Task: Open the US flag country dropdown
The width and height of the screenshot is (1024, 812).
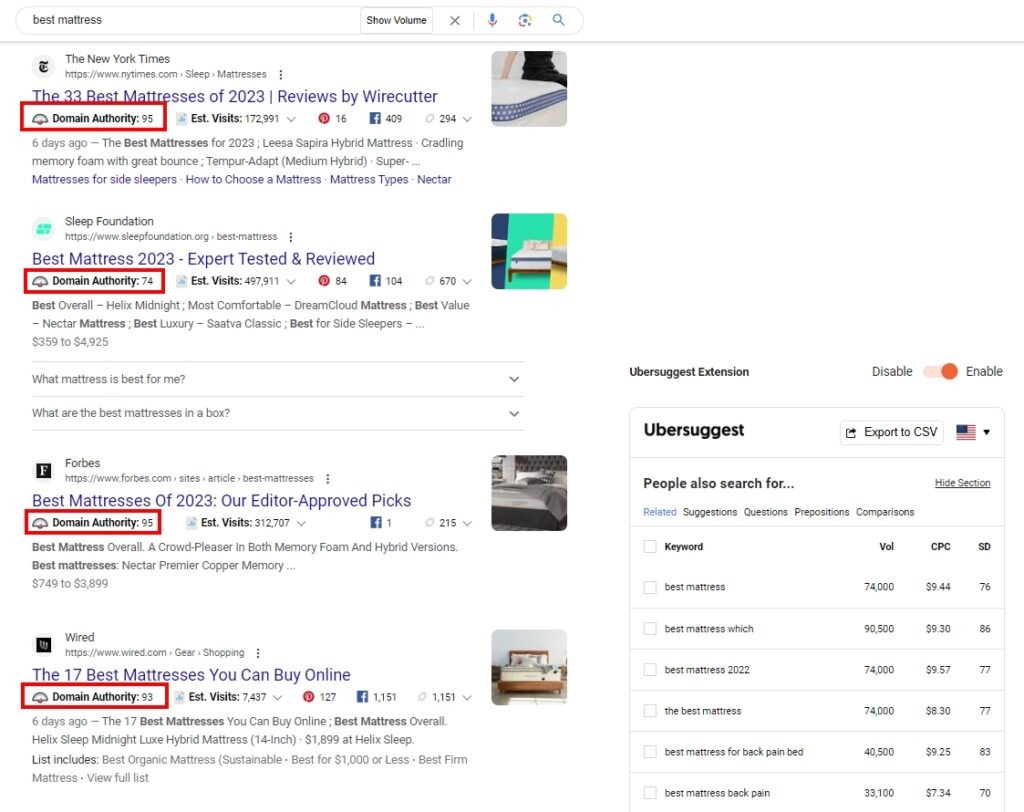Action: tap(973, 432)
